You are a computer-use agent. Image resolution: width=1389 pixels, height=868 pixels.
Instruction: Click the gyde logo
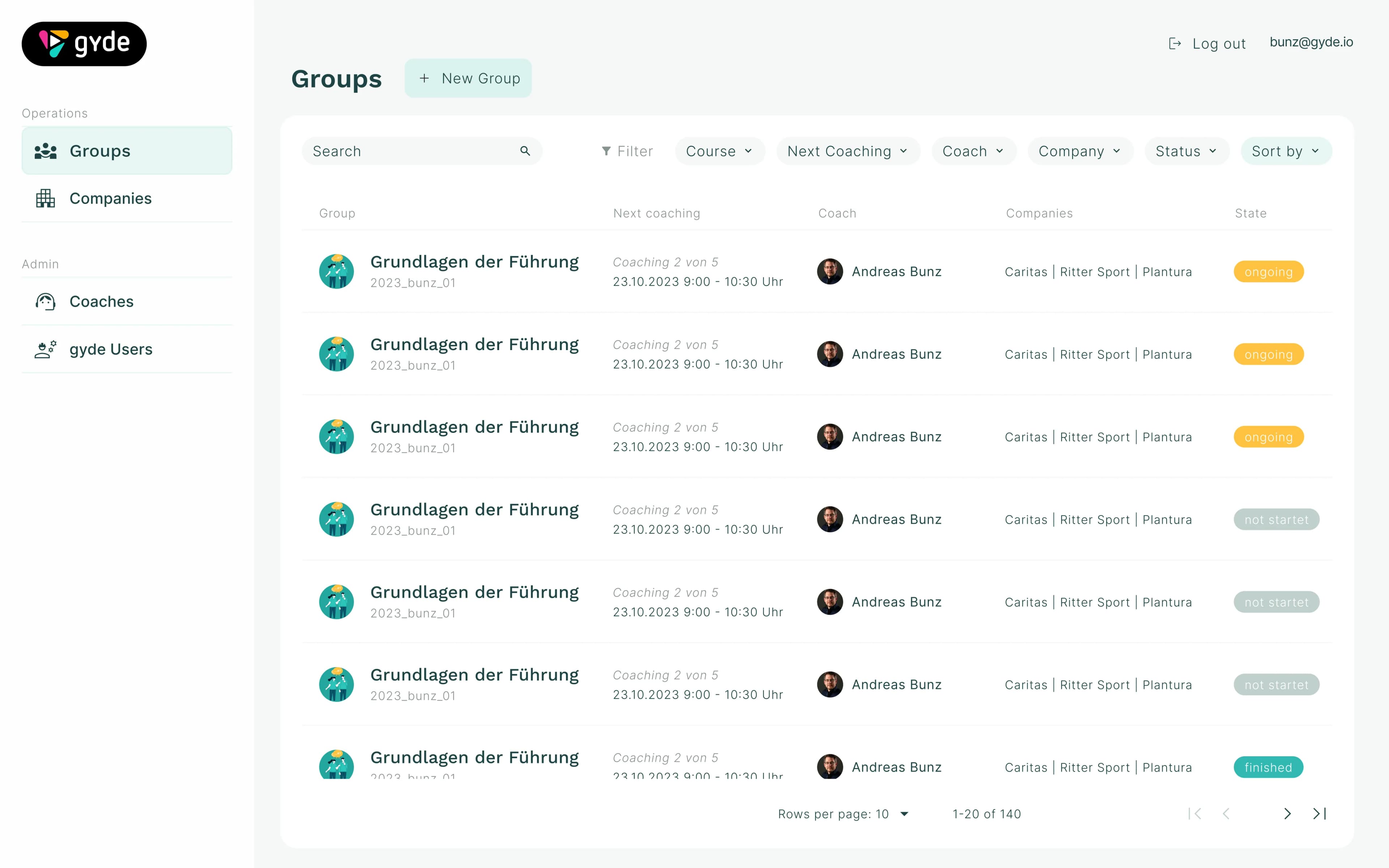coord(84,44)
